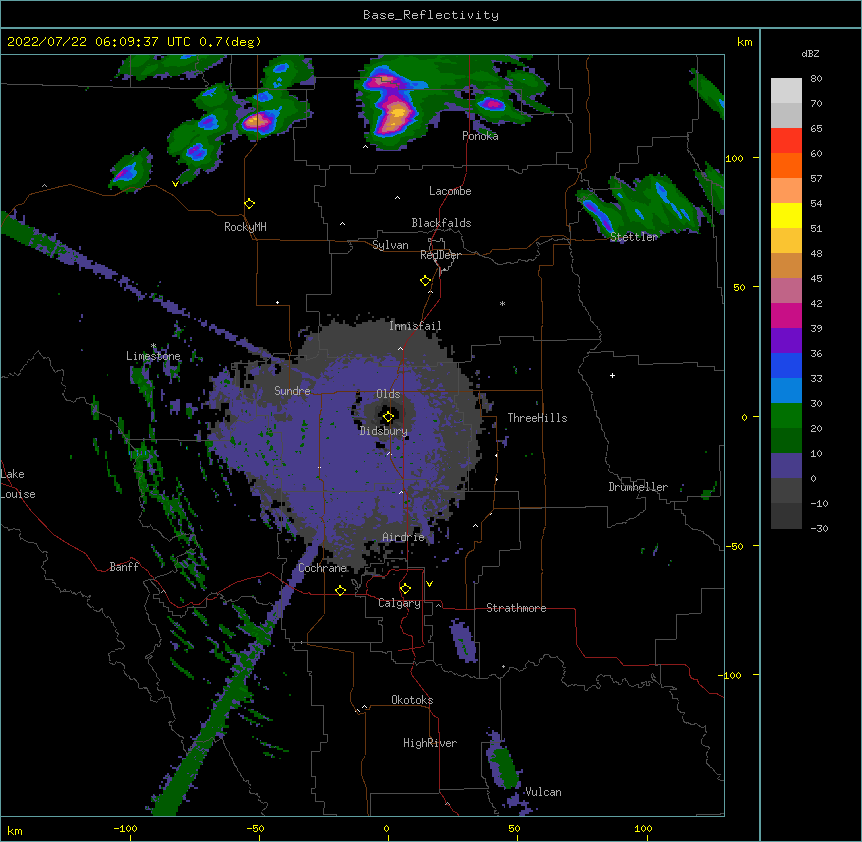Click the Lacombe city label

click(x=450, y=191)
